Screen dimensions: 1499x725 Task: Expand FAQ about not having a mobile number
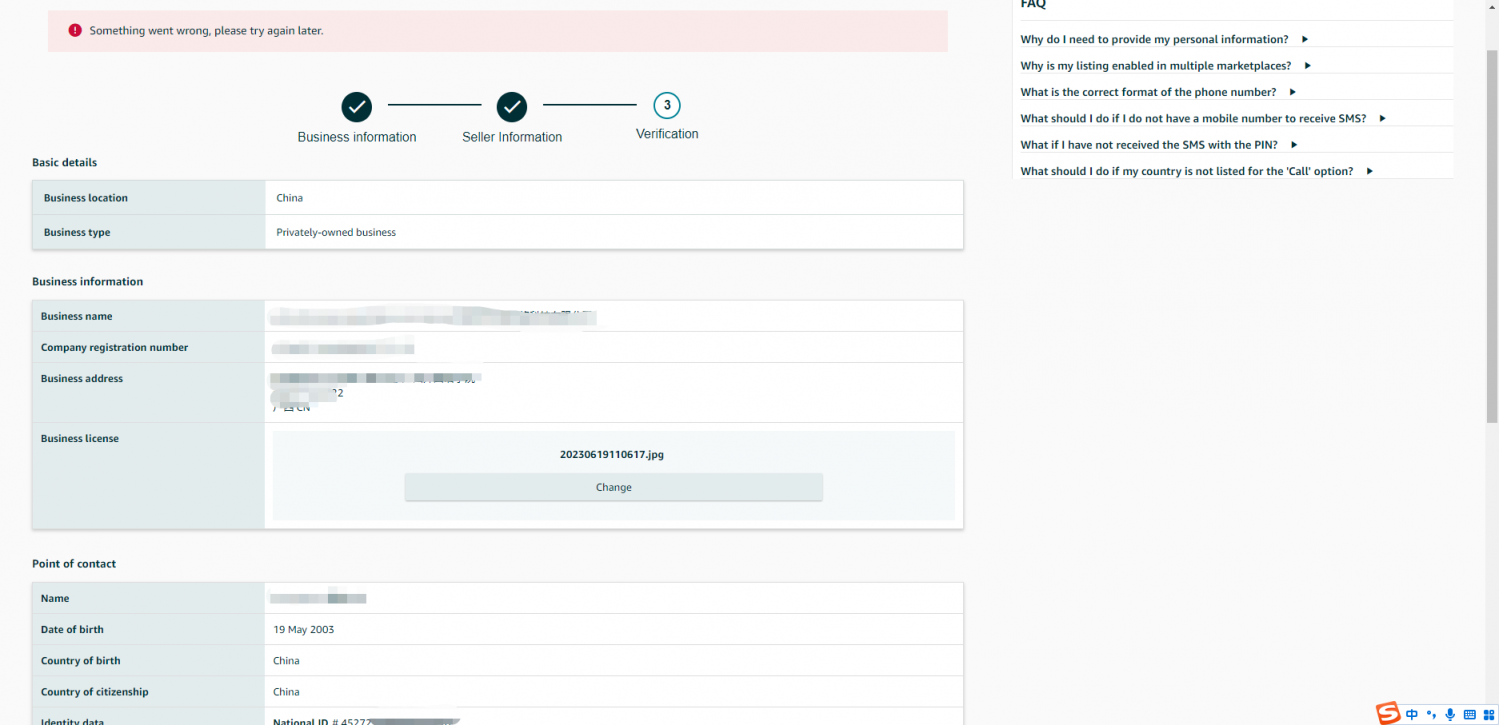click(x=1202, y=118)
